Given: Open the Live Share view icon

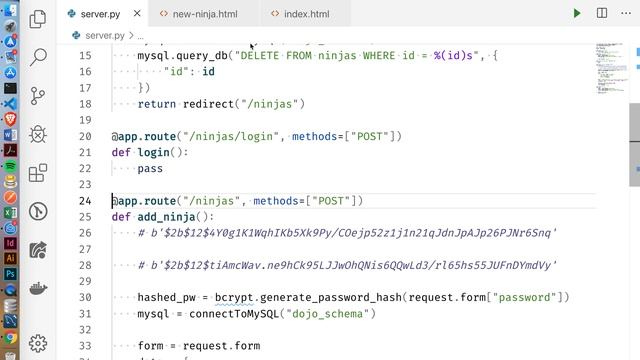Looking at the screenshot, I should point(38,250).
